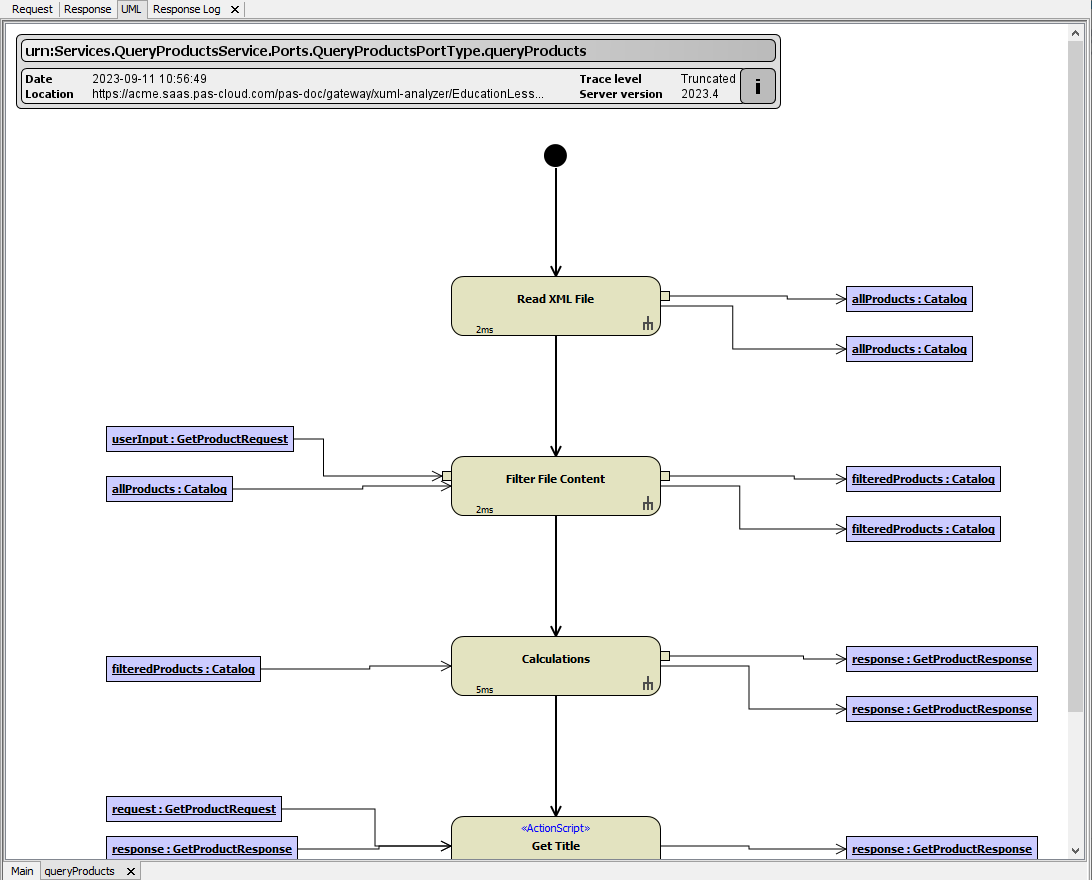Viewport: 1092px width, 880px height.
Task: Open the Response tab
Action: coord(87,9)
